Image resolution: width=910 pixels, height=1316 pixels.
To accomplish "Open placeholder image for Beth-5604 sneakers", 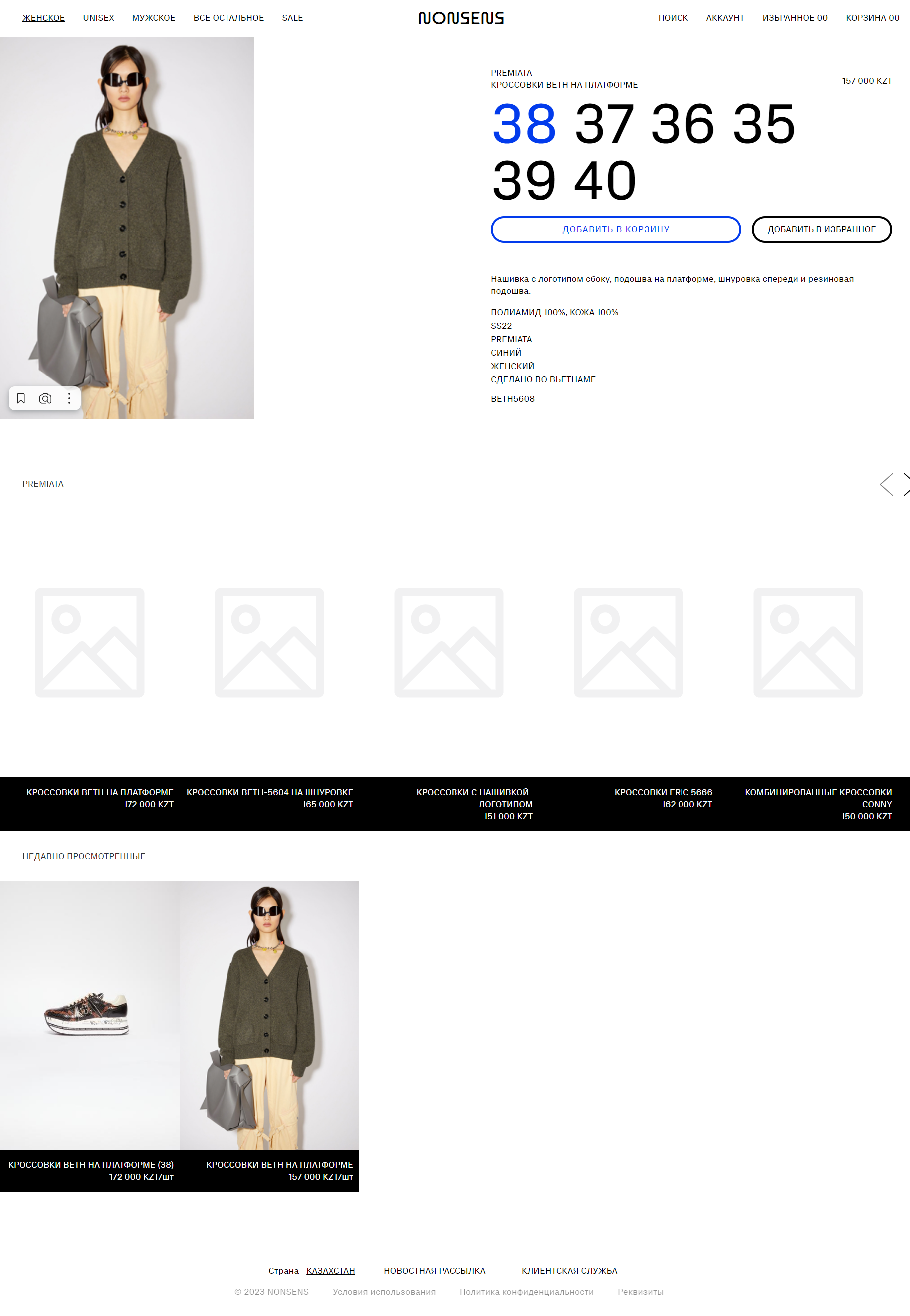I will tap(269, 643).
